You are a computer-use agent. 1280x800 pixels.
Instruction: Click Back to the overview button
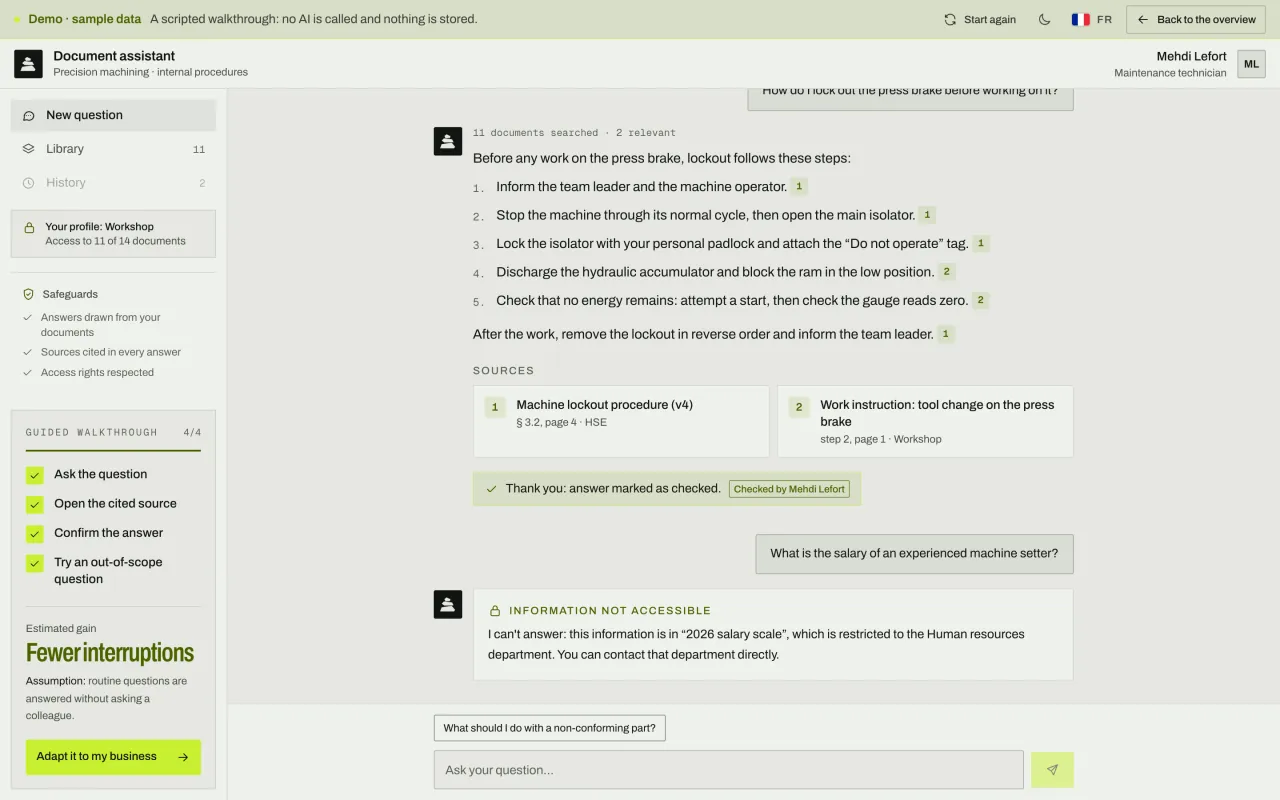coord(1196,19)
